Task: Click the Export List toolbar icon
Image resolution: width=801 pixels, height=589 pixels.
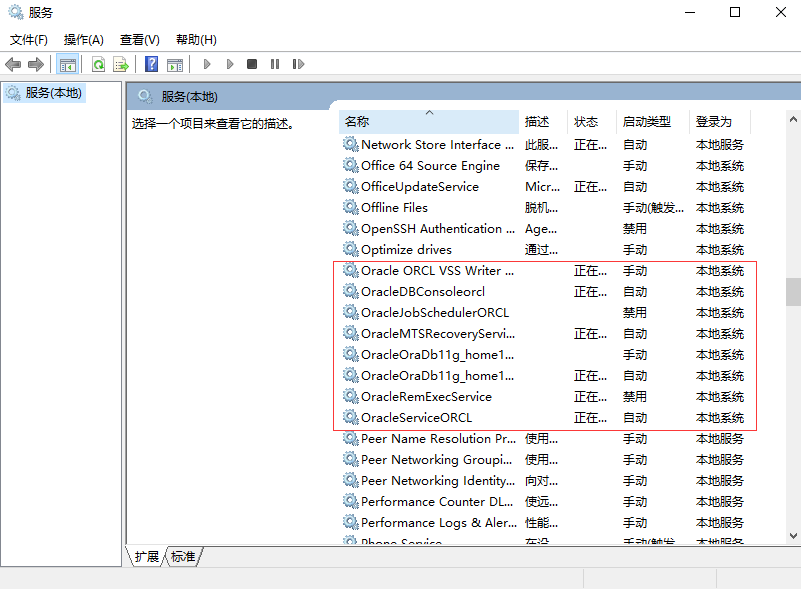Action: (121, 64)
